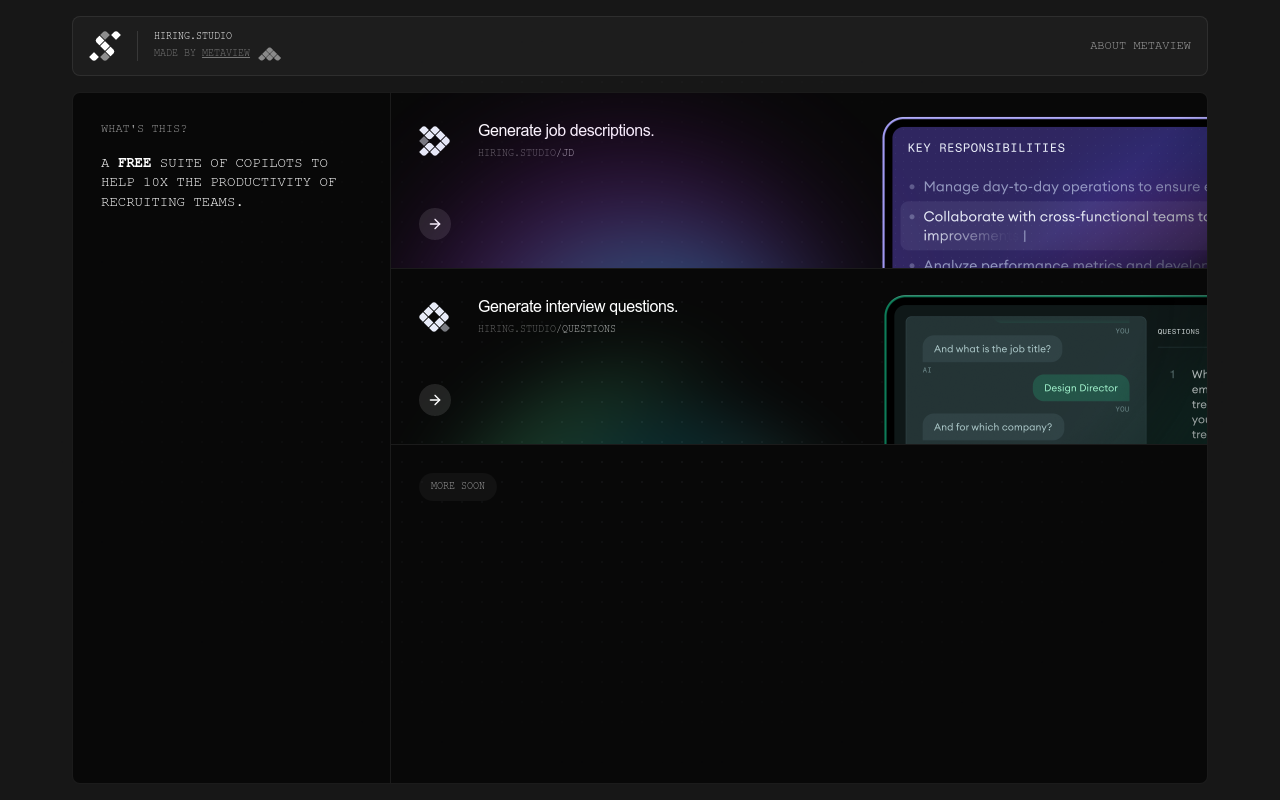The image size is (1280, 800).
Task: Click the Hiring.Studio logo icon
Action: (x=105, y=46)
